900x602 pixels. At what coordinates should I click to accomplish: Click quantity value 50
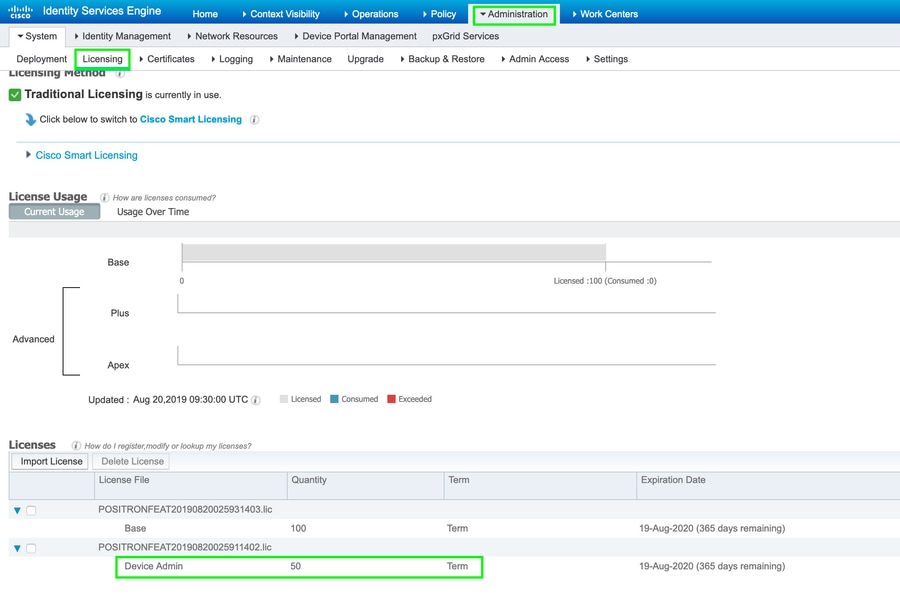point(296,566)
